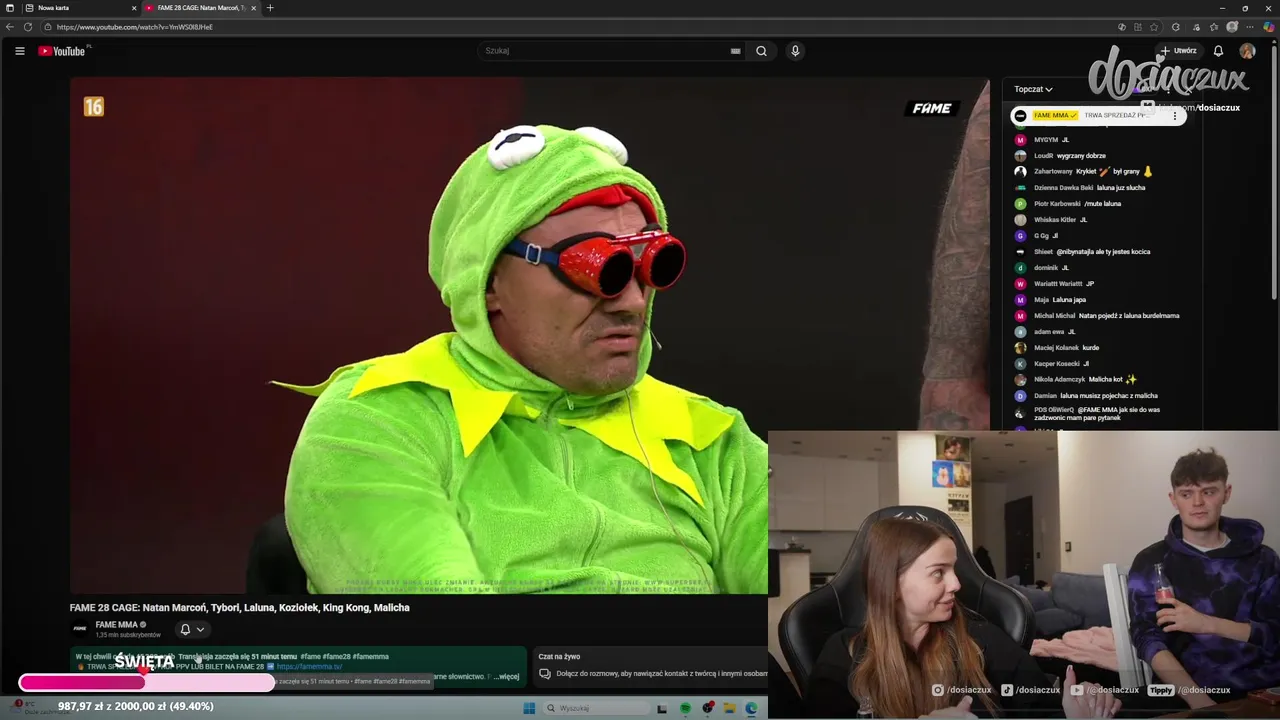Open the YouTube account avatar menu

coord(1247,51)
